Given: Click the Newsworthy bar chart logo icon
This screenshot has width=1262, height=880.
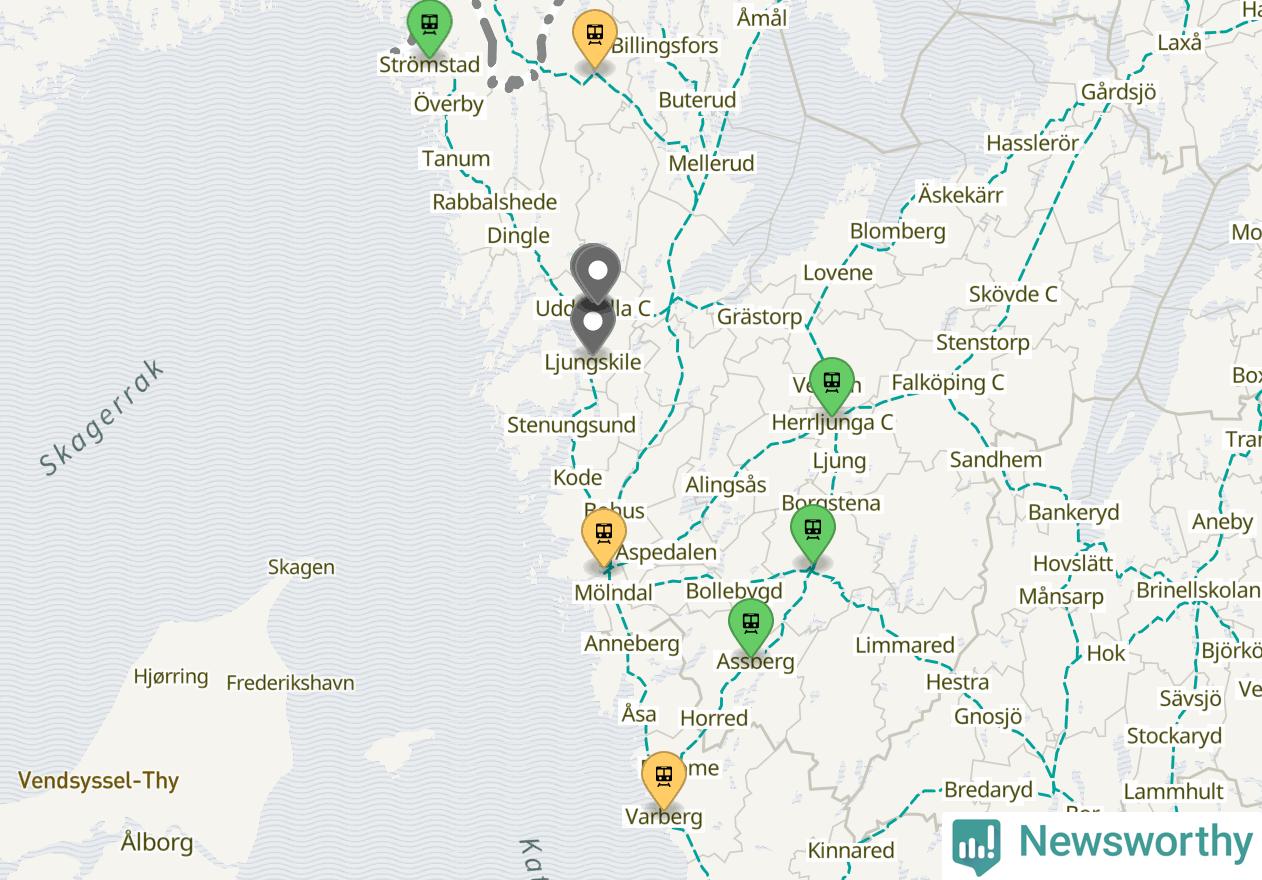Looking at the screenshot, I should pyautogui.click(x=976, y=846).
